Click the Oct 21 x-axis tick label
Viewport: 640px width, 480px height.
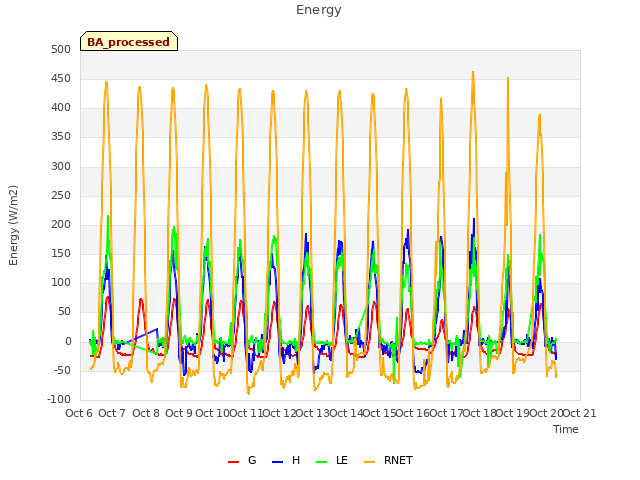click(579, 413)
